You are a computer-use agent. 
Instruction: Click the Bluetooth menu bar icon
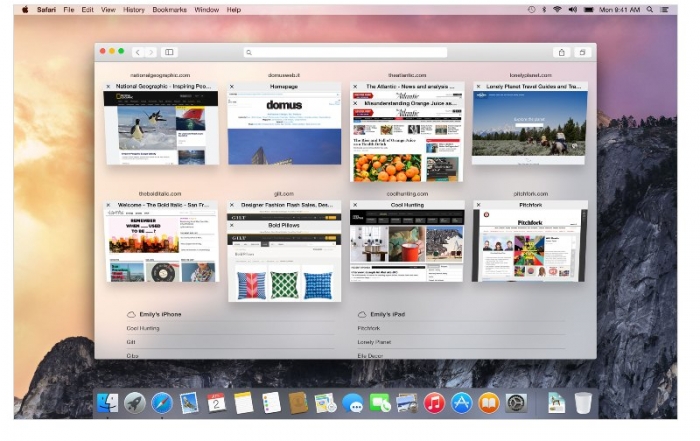[x=544, y=9]
